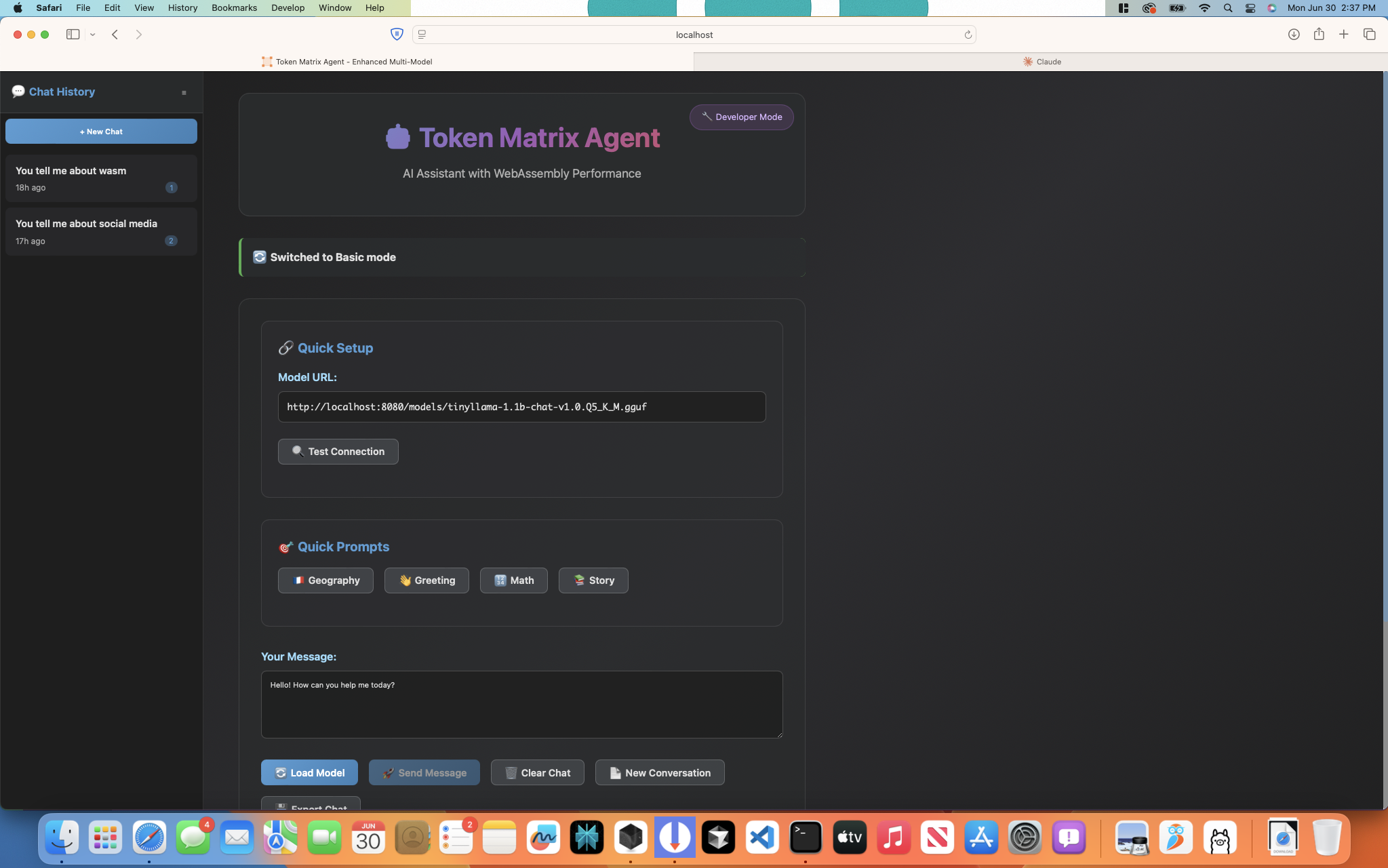Open FaceTime from the Dock

324,838
